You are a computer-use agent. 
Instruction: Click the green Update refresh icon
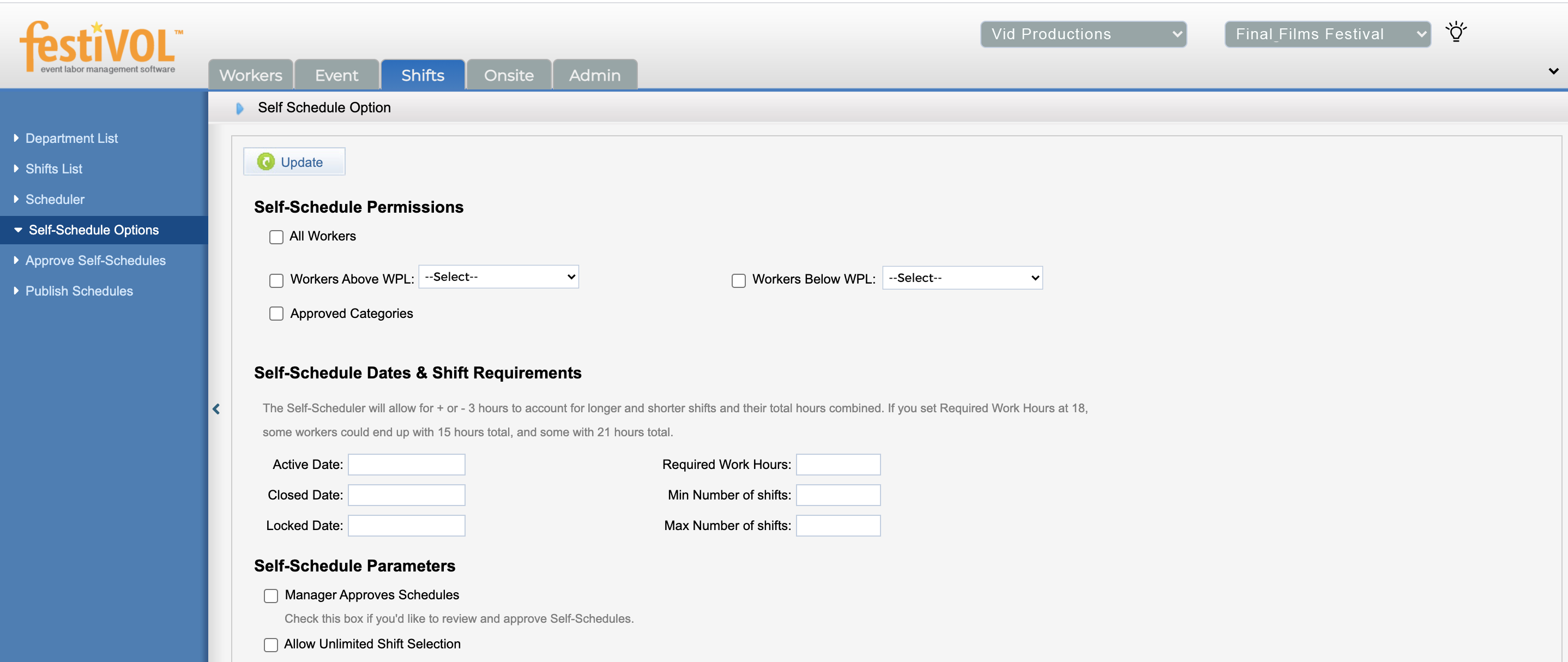tap(266, 162)
